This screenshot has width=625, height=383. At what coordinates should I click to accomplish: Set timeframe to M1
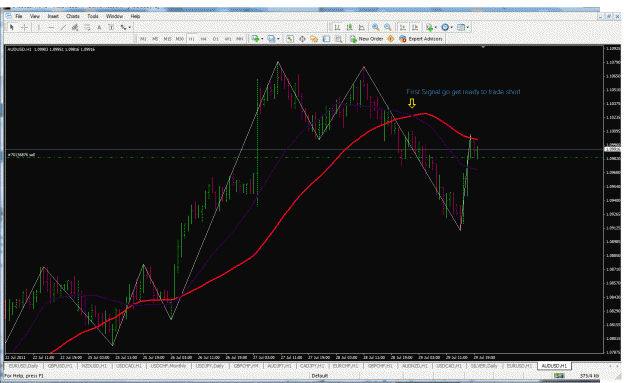(x=143, y=39)
